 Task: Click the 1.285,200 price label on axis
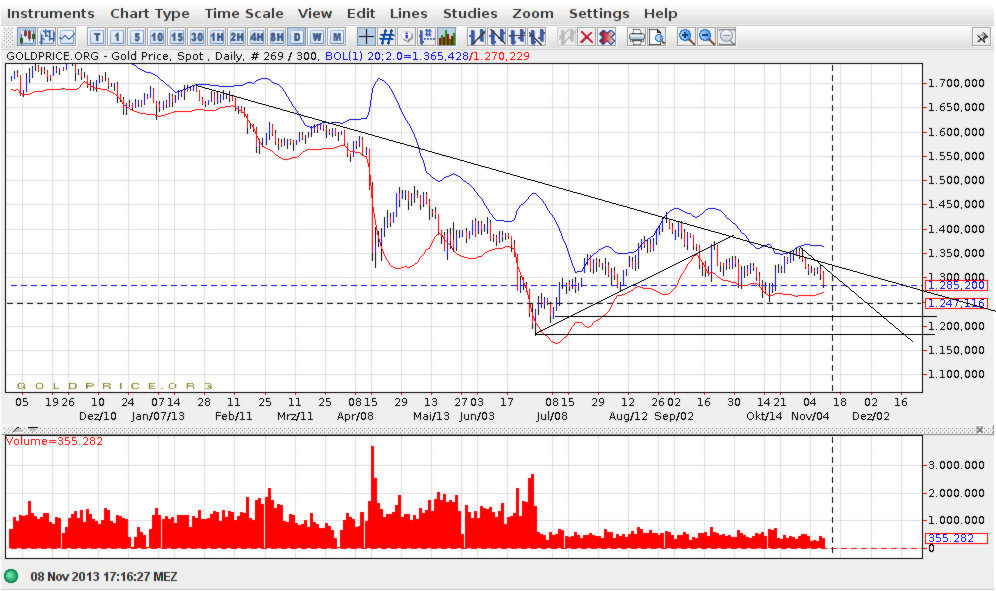[956, 285]
